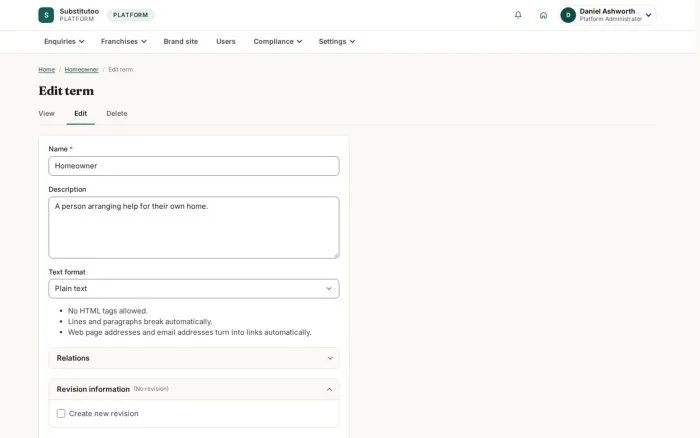The width and height of the screenshot is (700, 438).
Task: Focus the Name input field
Action: tap(194, 166)
